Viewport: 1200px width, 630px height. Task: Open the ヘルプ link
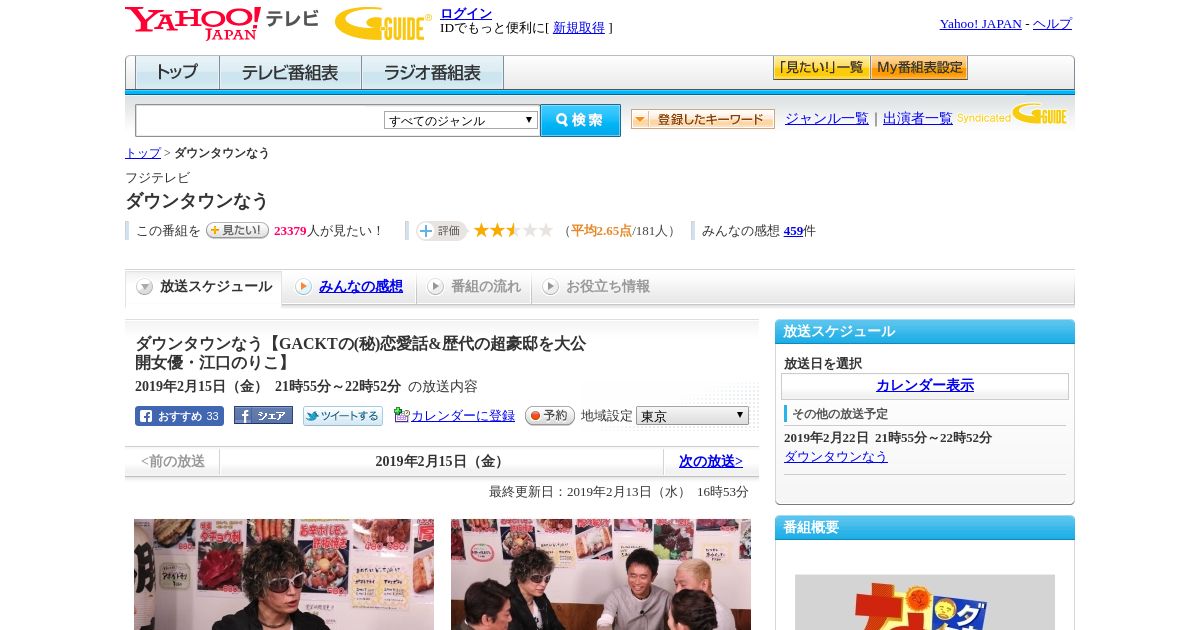1052,23
